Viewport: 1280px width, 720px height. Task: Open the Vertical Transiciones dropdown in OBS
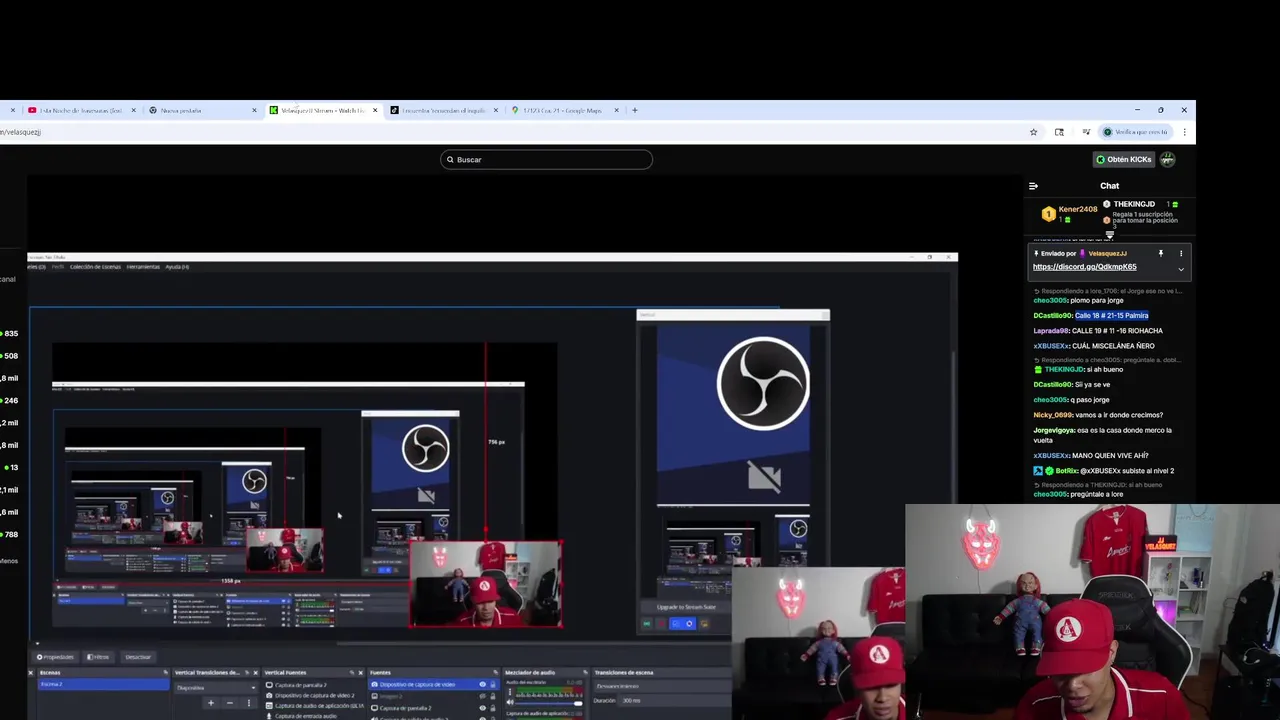coord(216,688)
